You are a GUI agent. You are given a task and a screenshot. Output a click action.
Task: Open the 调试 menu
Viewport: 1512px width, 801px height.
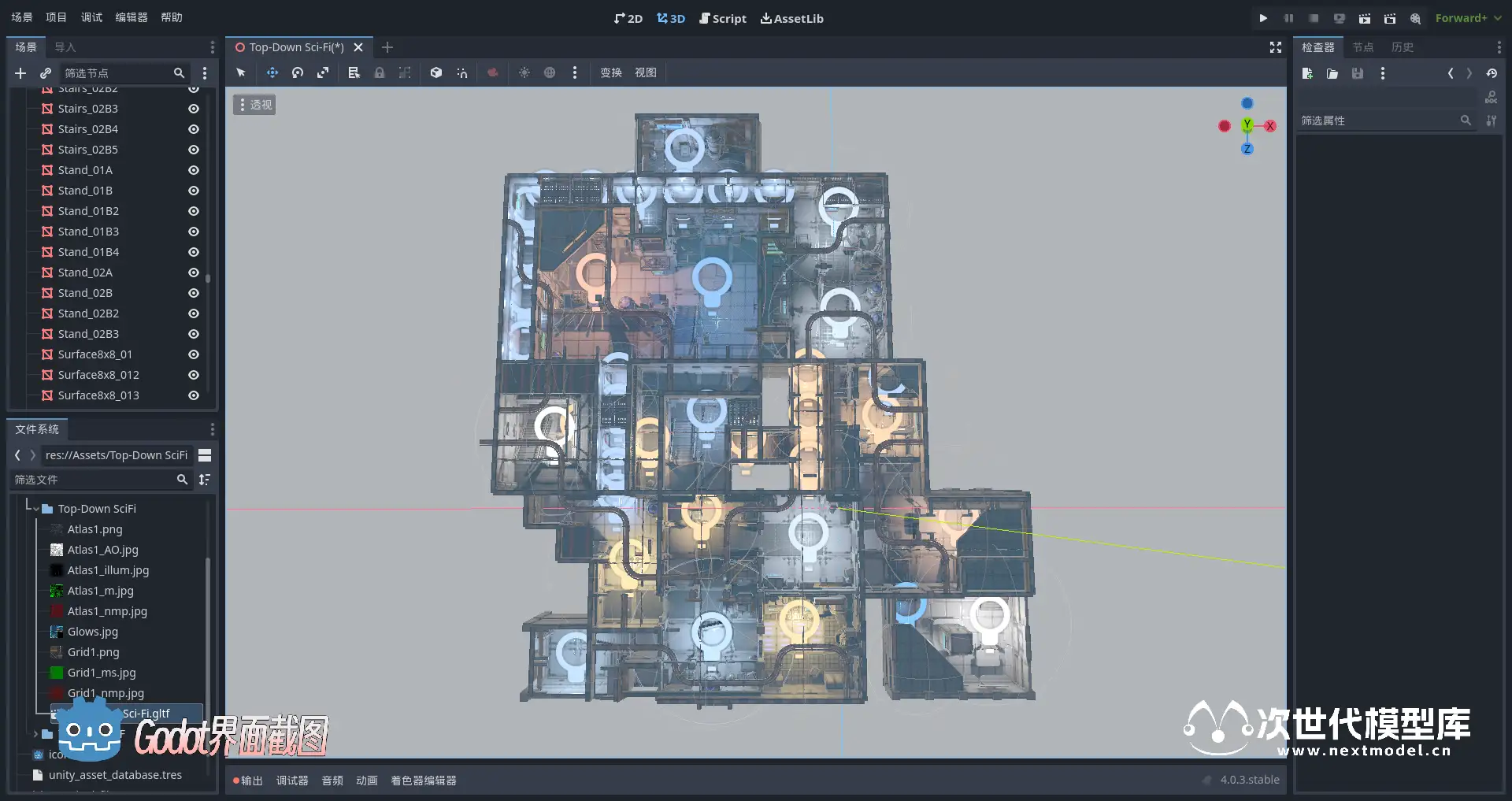91,17
